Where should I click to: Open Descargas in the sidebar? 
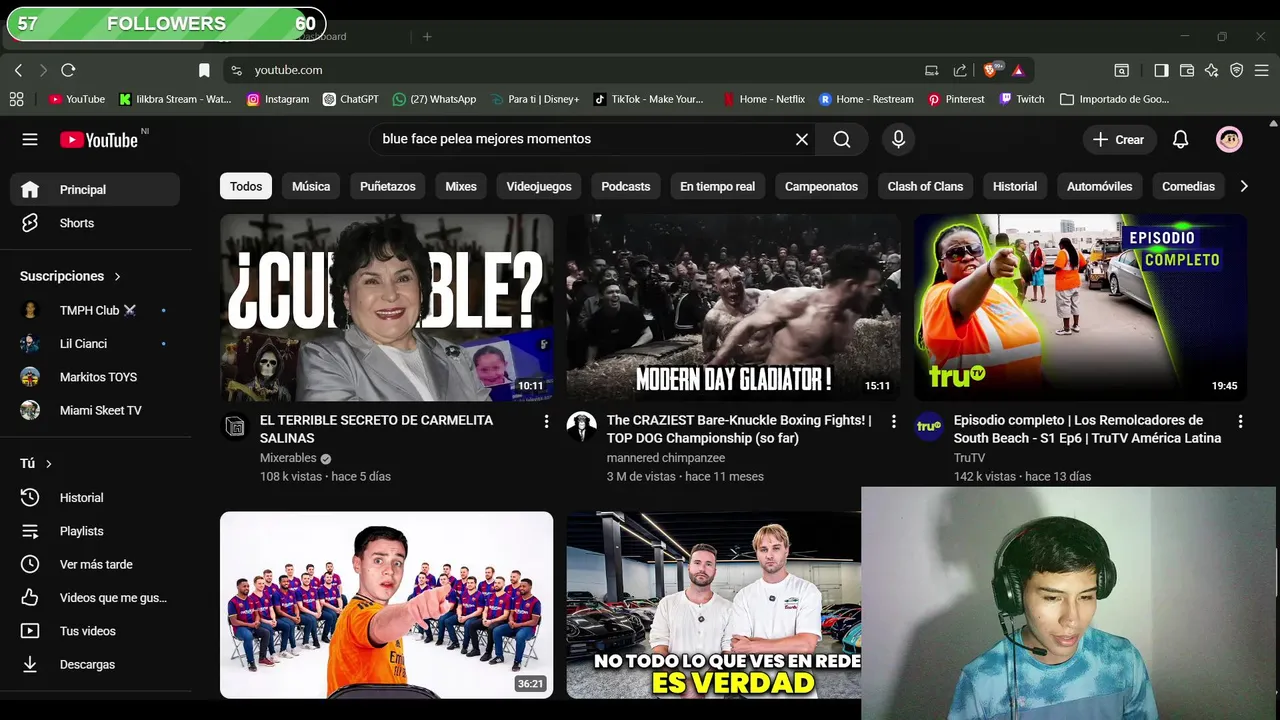95,664
